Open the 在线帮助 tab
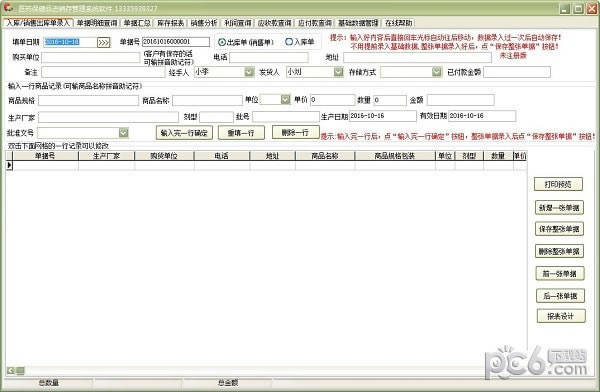 398,23
